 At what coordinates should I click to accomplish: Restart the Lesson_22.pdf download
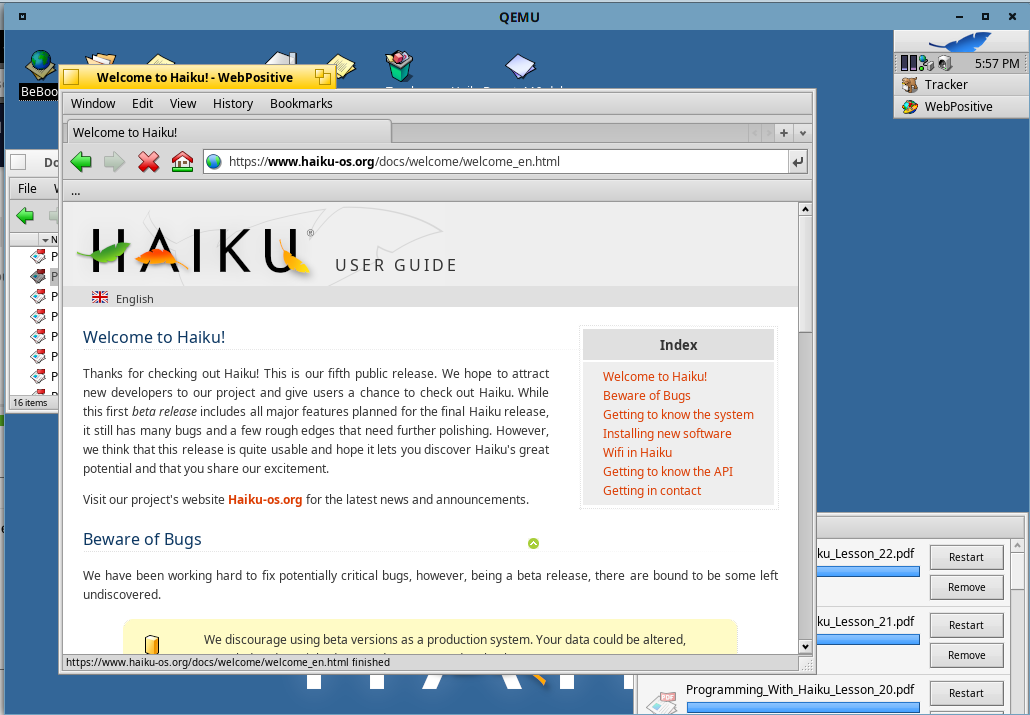966,557
